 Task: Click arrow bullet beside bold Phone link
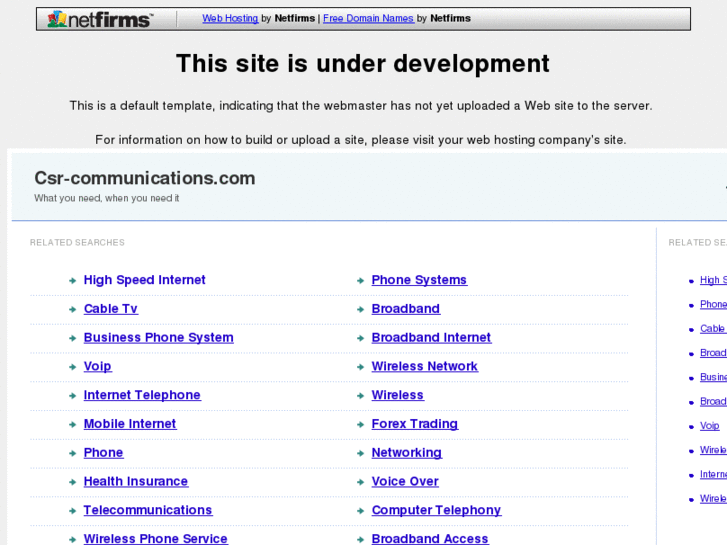[72, 453]
